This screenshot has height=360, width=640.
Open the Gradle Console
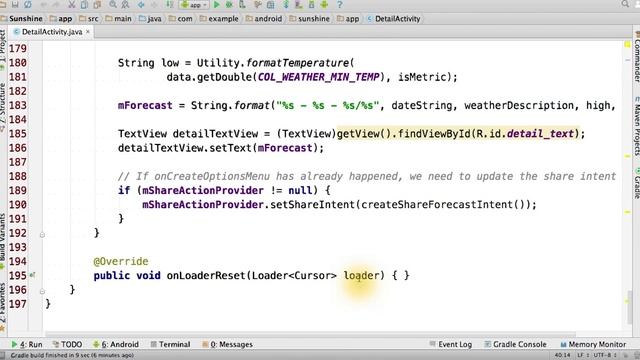515,344
